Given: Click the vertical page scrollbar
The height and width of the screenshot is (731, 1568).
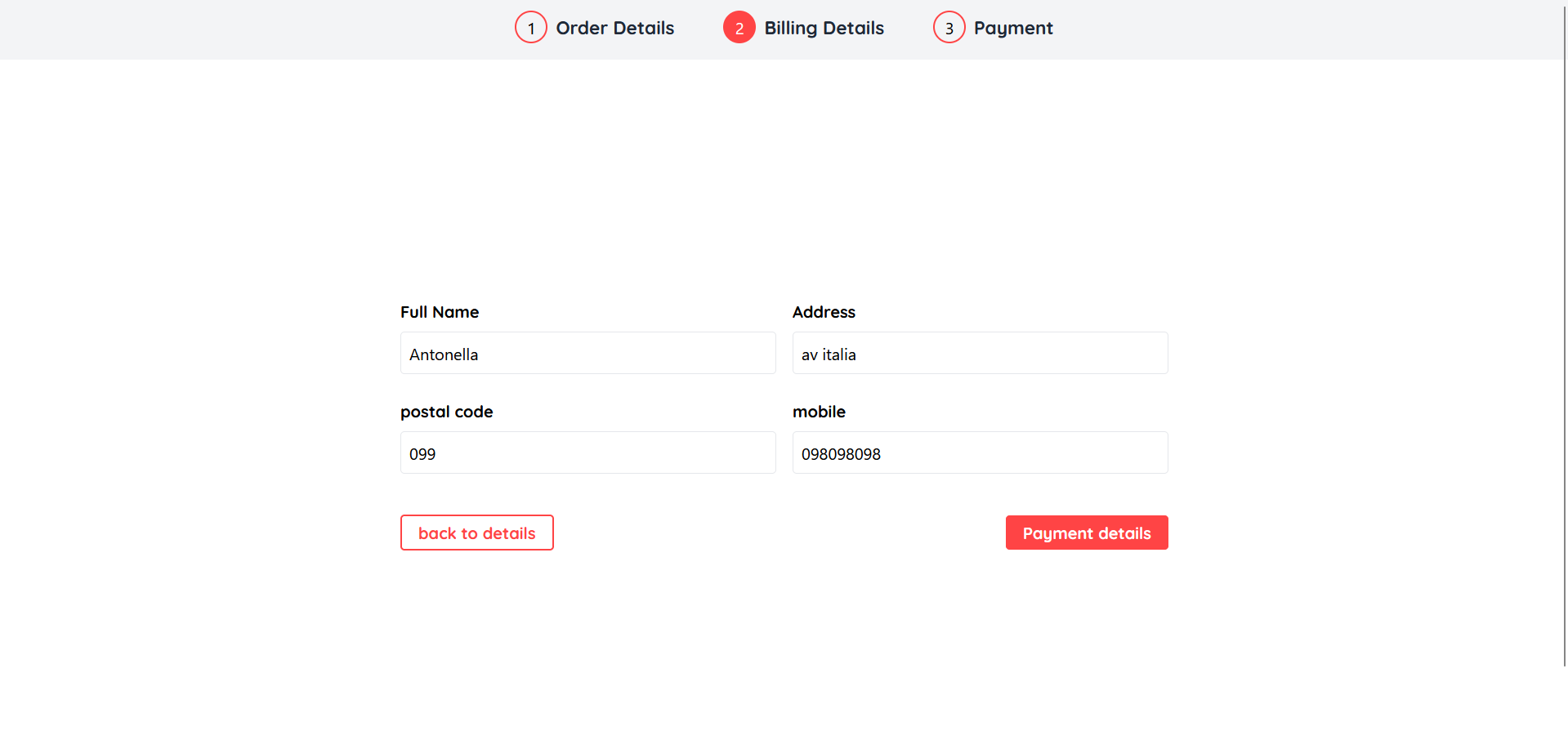Looking at the screenshot, I should pos(1565,327).
